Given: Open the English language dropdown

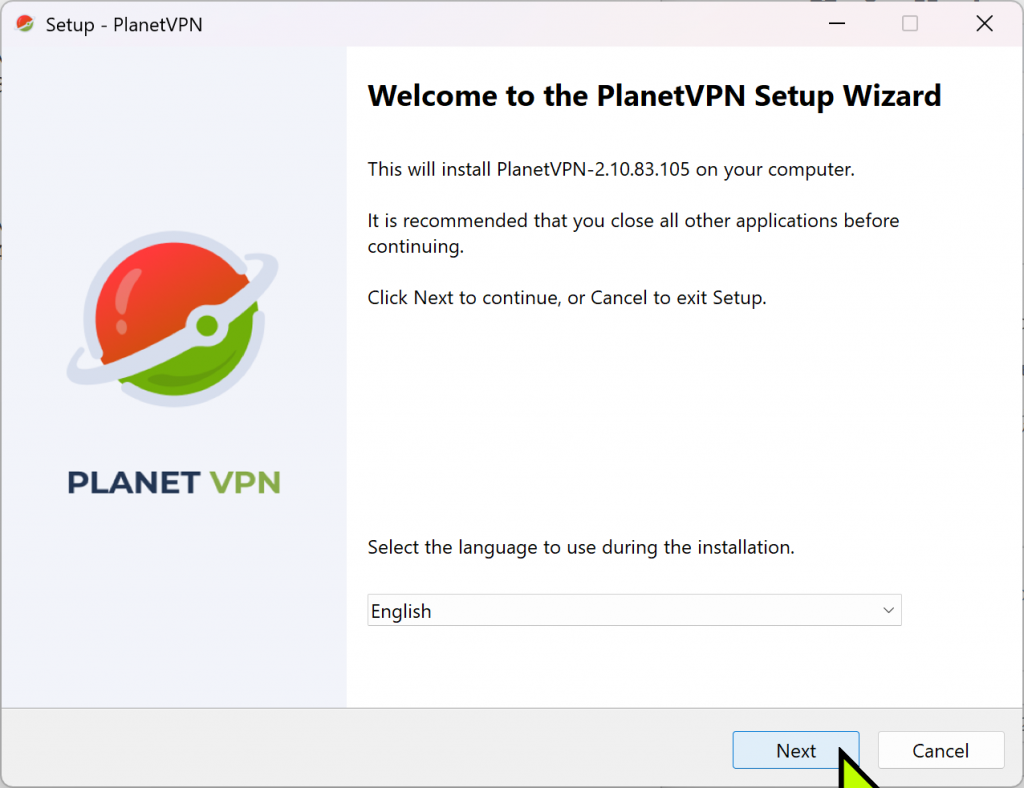Looking at the screenshot, I should [x=634, y=610].
